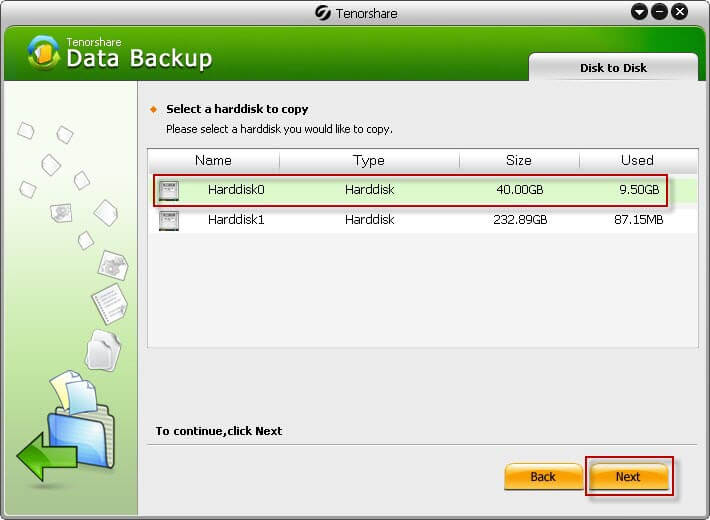
Task: Click the Used column header
Action: pyautogui.click(x=637, y=160)
